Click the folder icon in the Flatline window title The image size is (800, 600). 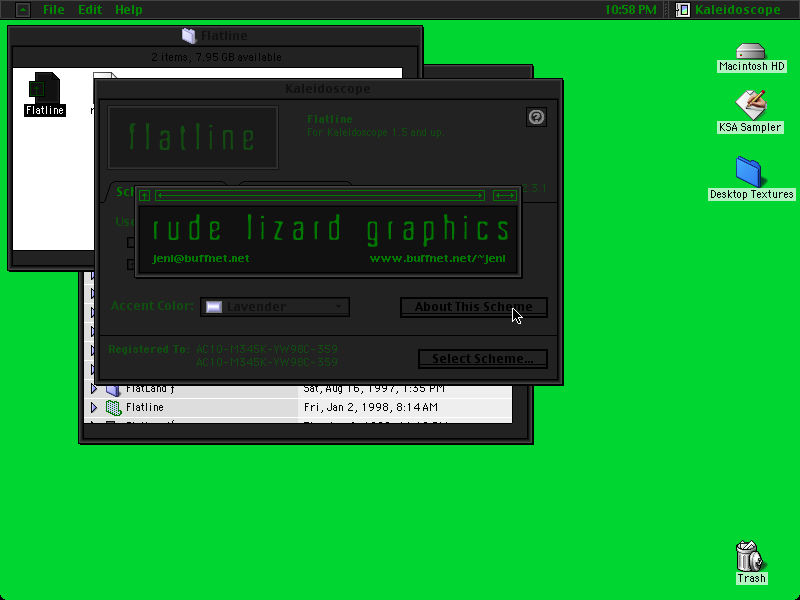point(189,36)
